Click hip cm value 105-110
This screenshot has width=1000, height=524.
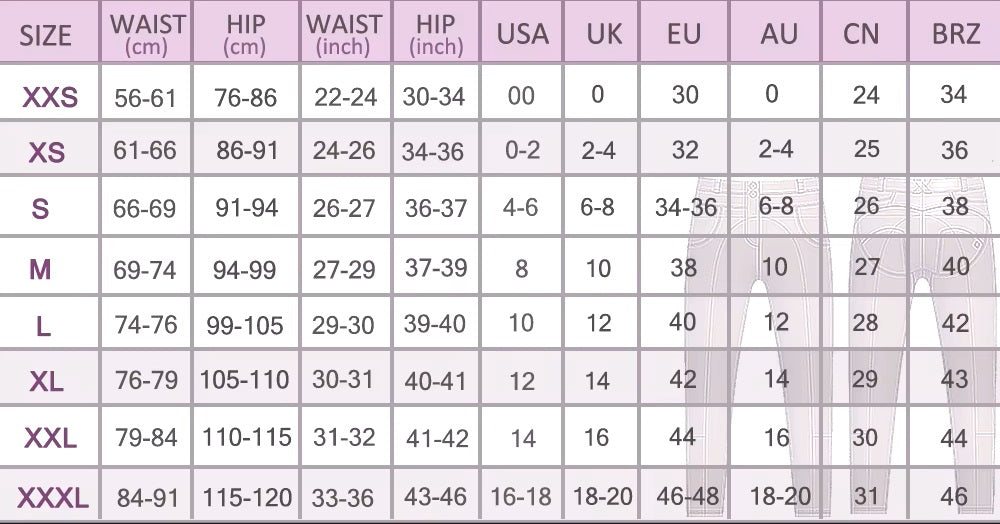click(x=245, y=380)
